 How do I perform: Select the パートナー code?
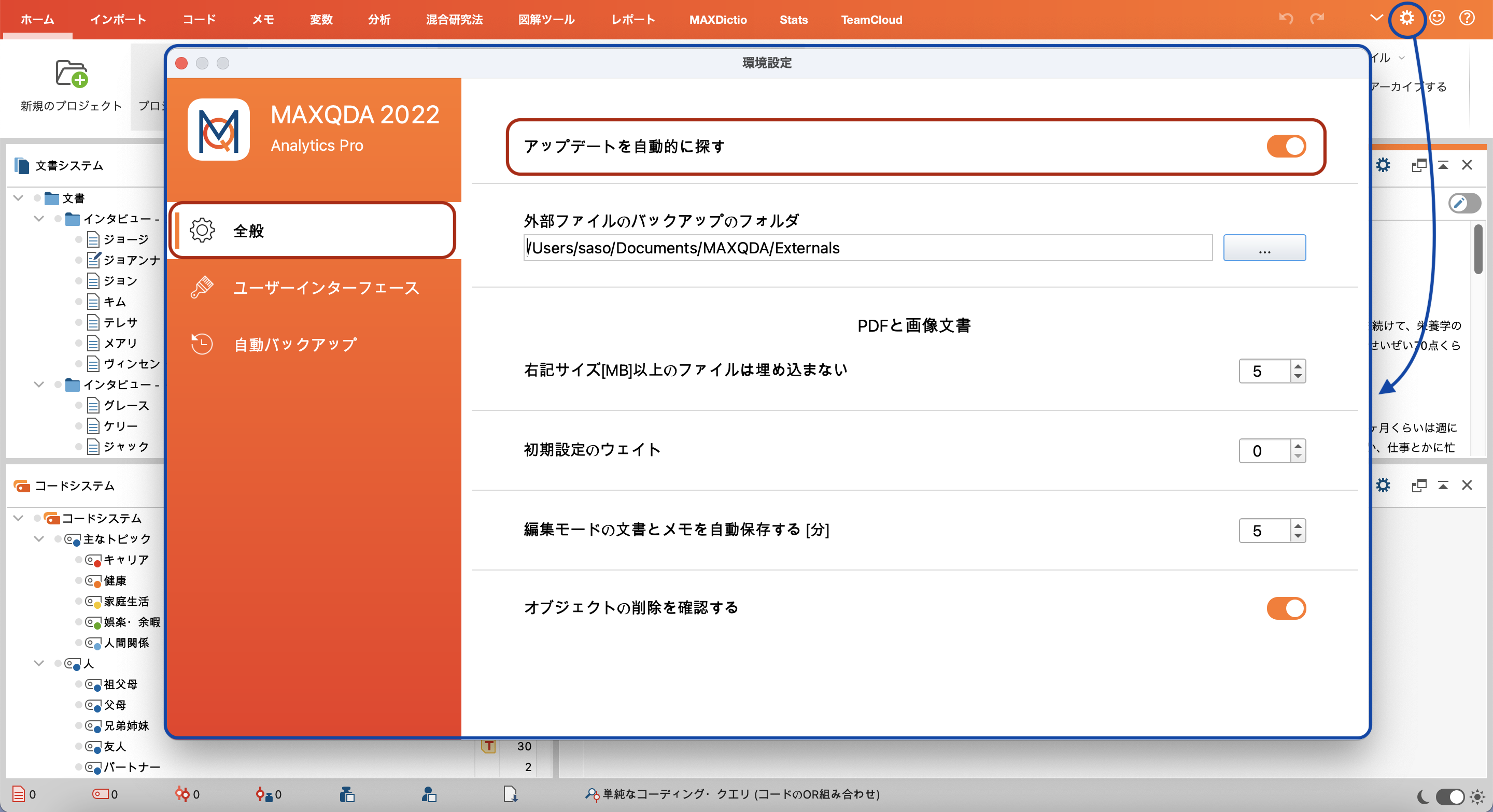pyautogui.click(x=132, y=767)
